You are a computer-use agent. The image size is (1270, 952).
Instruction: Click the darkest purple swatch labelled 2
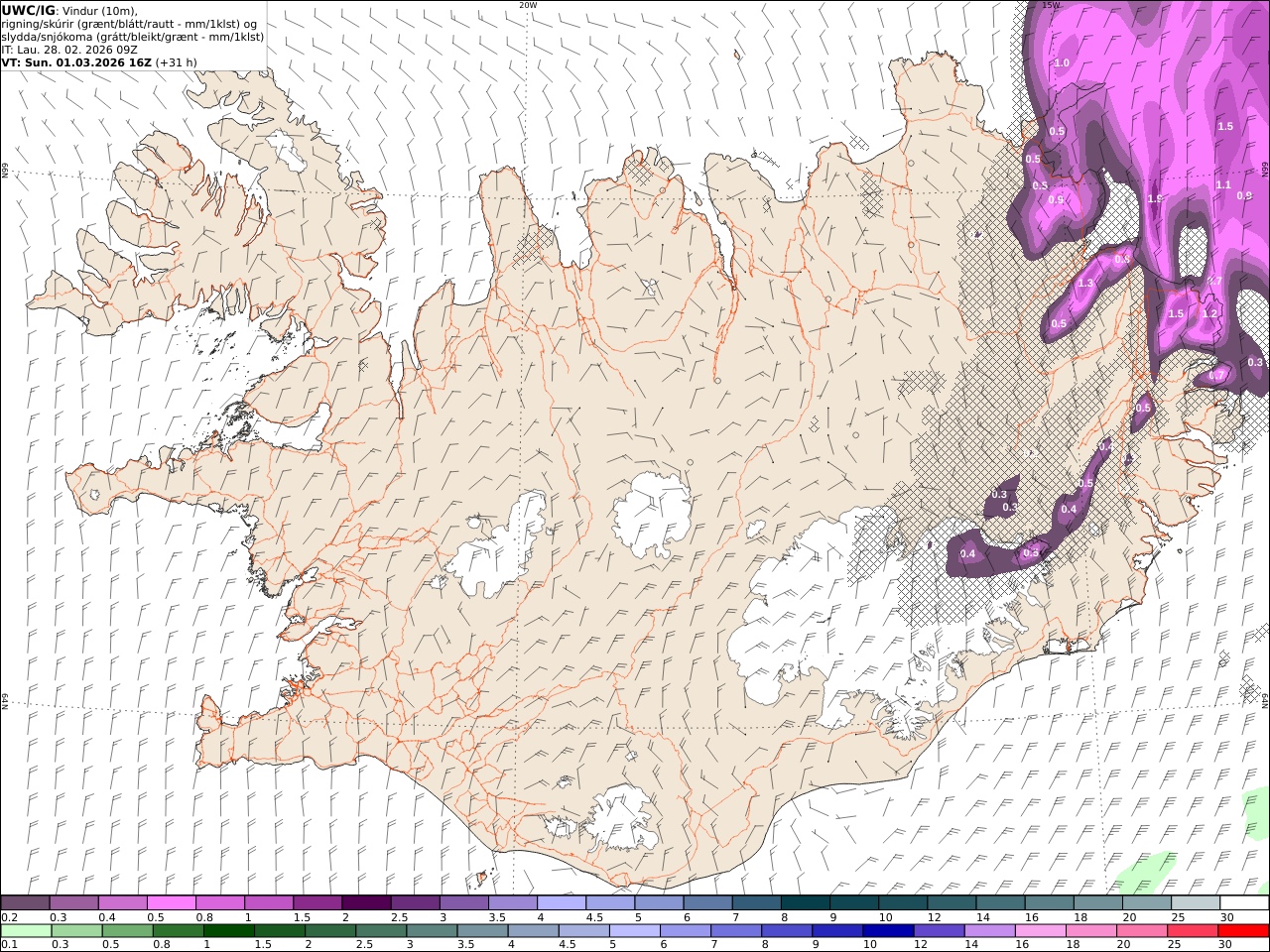click(366, 903)
